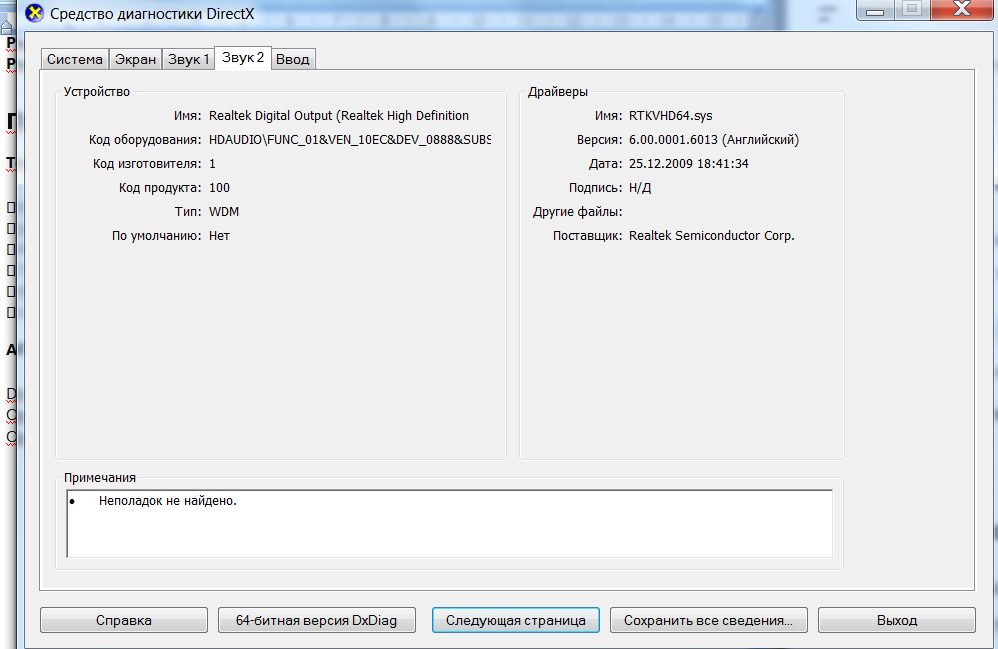Select driver version 6.00.0001.6013 text
998x649 pixels.
713,140
